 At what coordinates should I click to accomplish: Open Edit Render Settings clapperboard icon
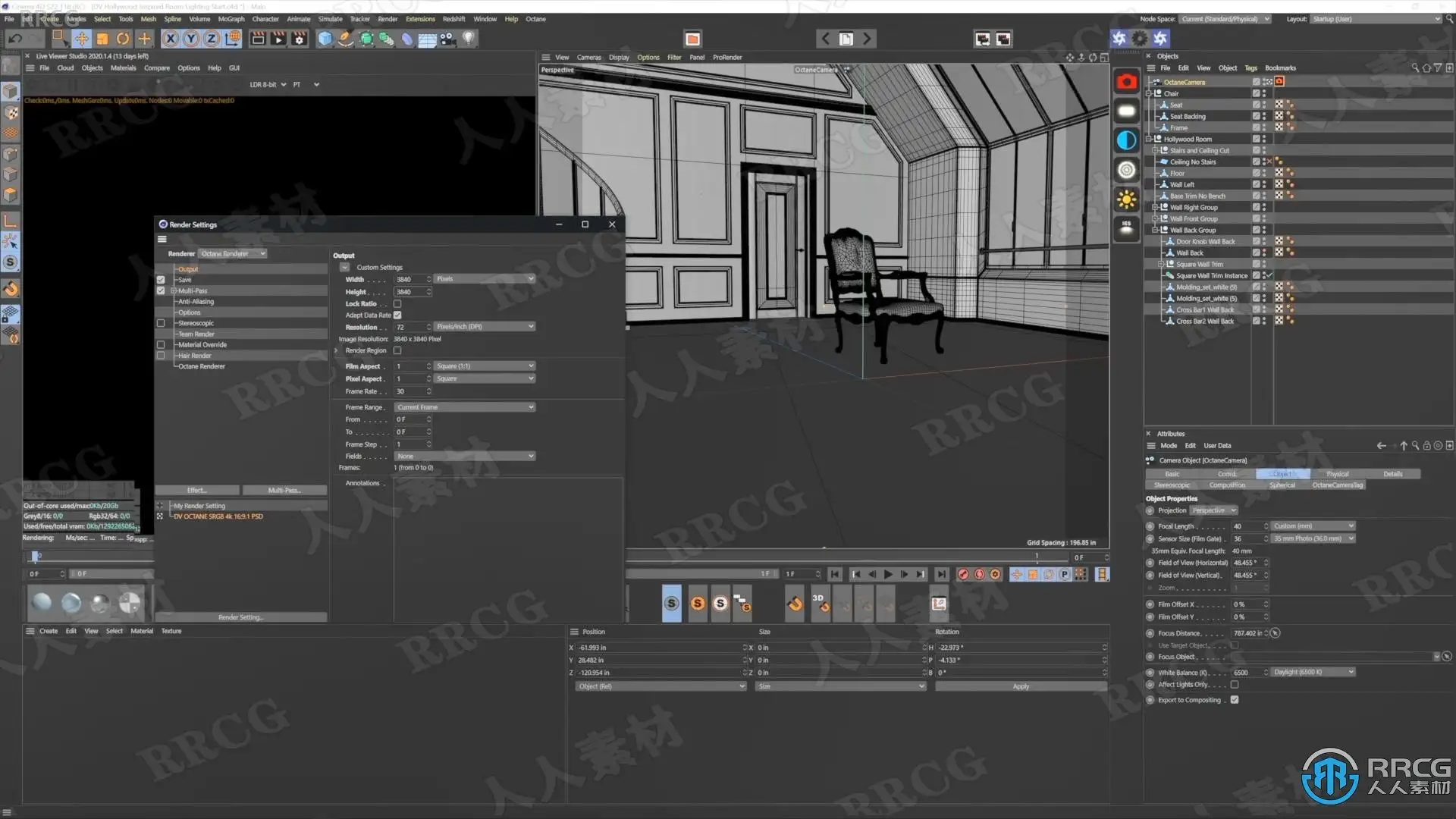pyautogui.click(x=300, y=39)
